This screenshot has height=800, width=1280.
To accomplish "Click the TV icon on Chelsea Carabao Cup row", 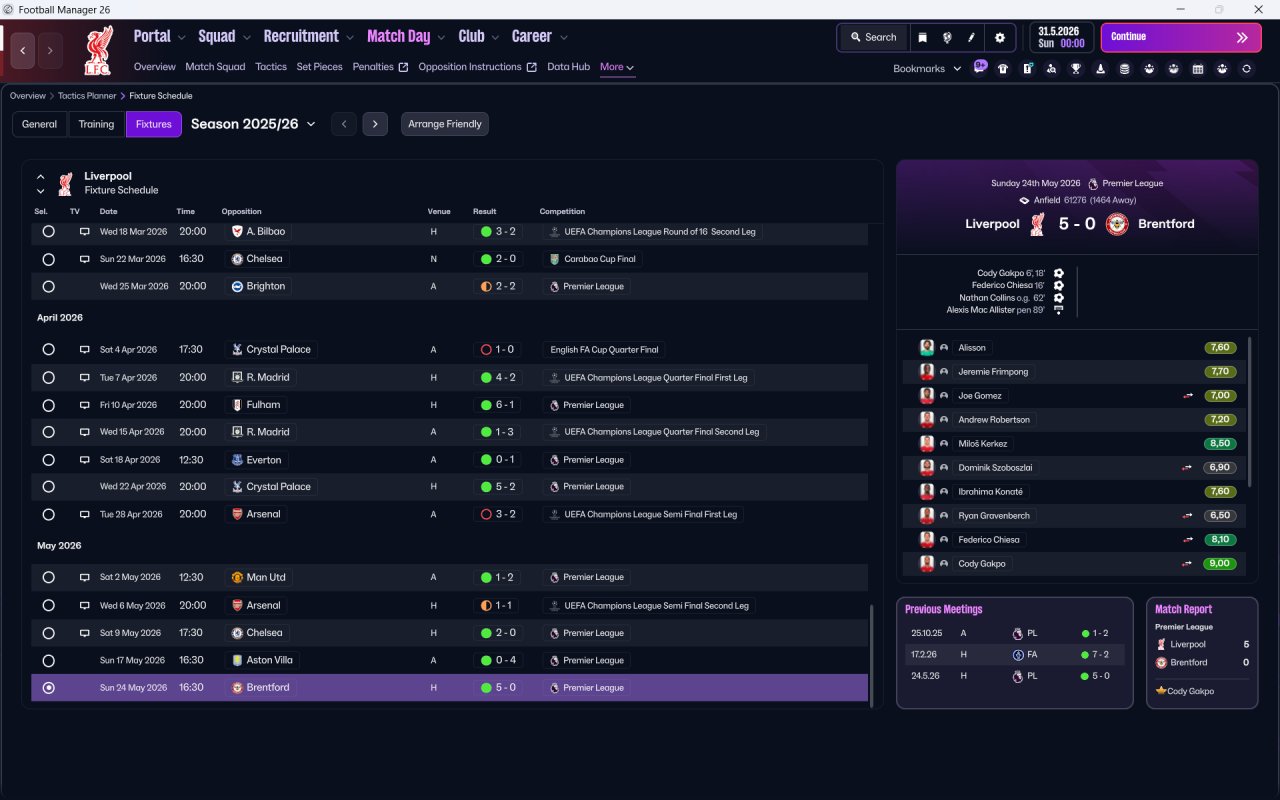I will tap(85, 259).
